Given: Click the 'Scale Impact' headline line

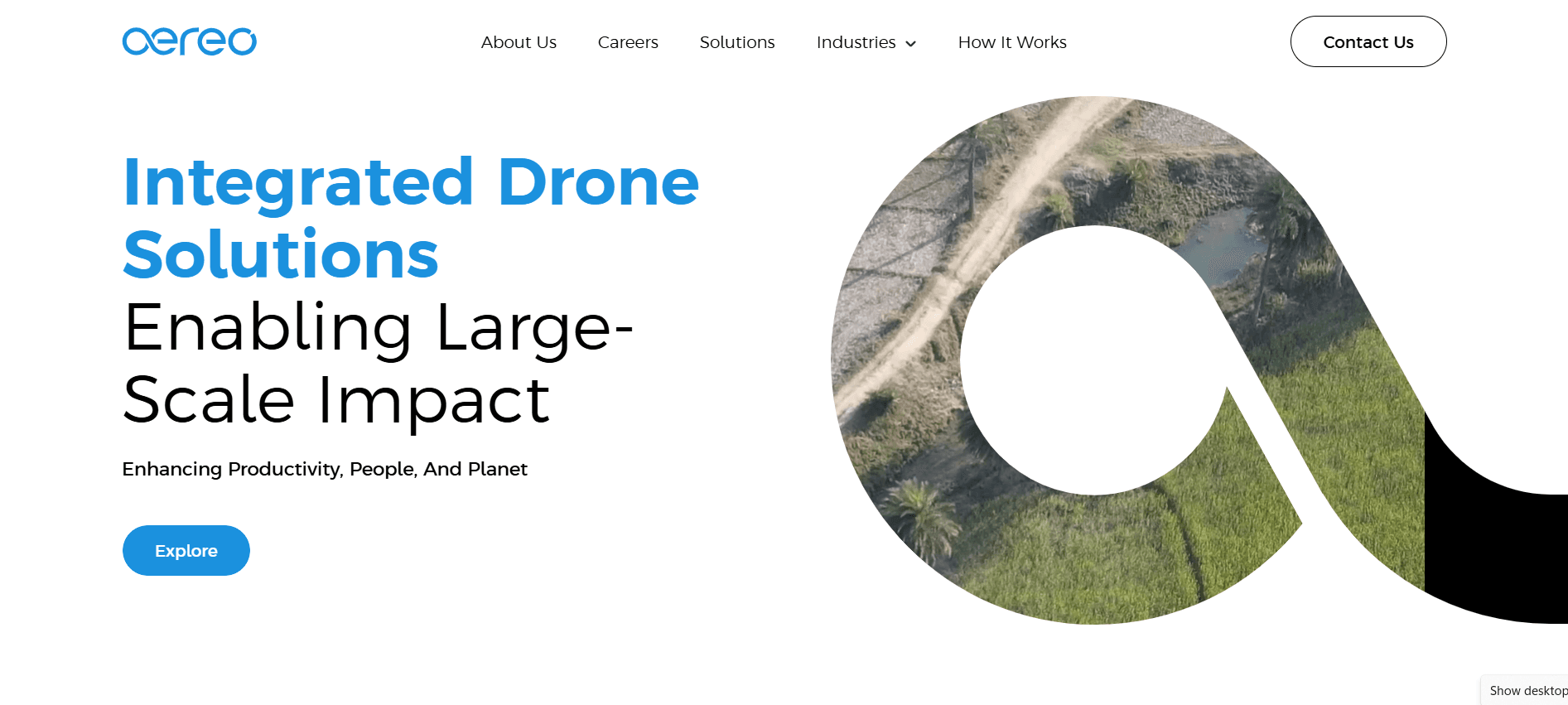Looking at the screenshot, I should tap(336, 400).
